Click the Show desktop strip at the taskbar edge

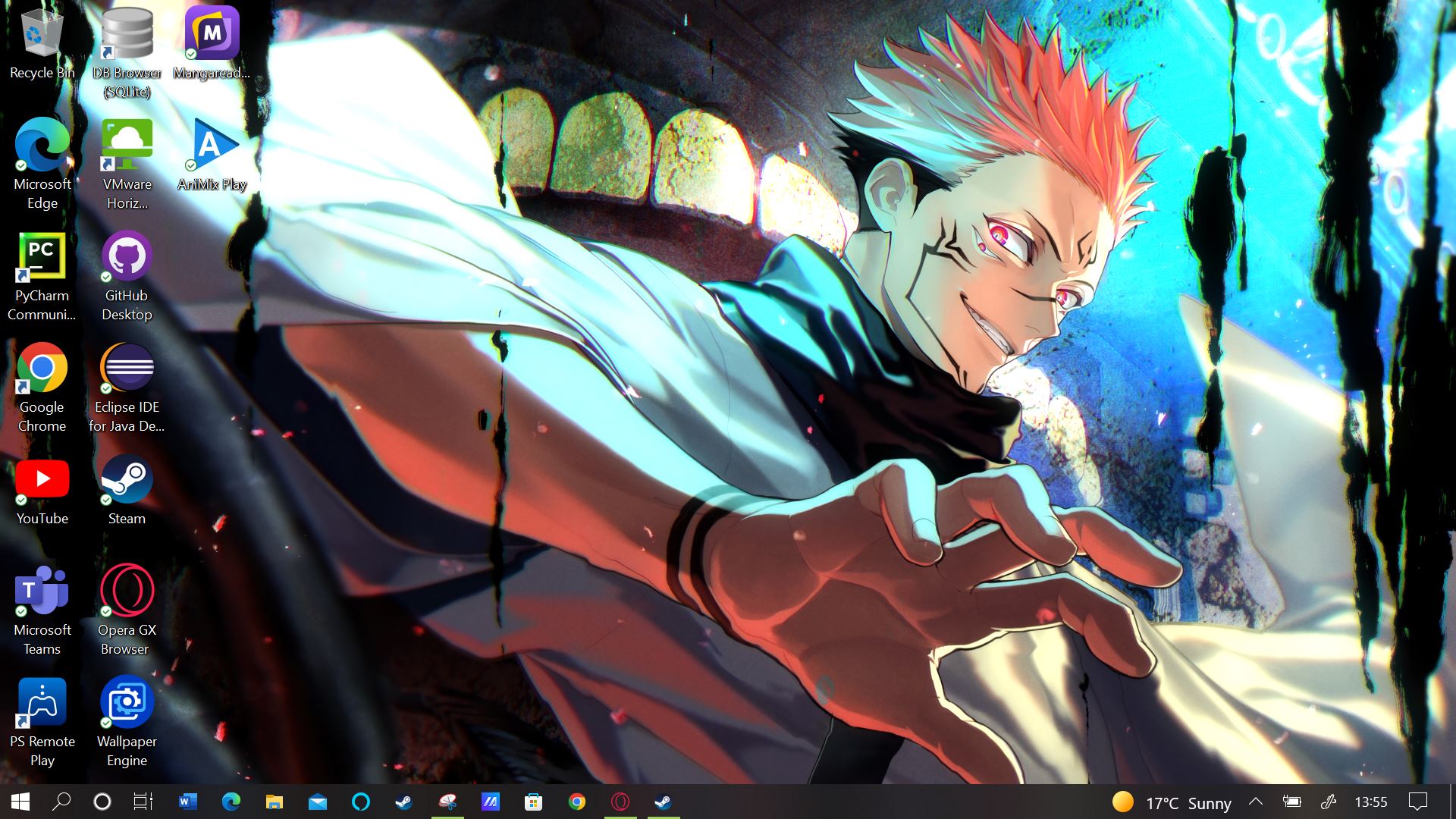click(x=1452, y=802)
